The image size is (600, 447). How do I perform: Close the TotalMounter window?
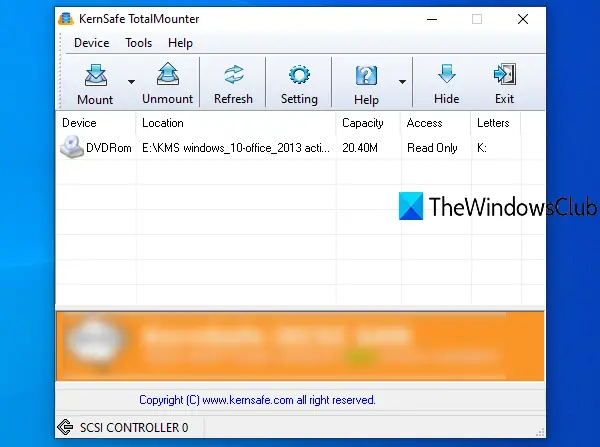click(x=523, y=19)
